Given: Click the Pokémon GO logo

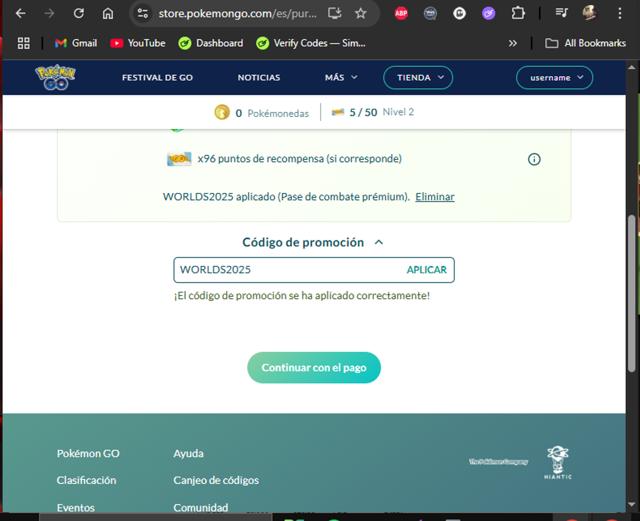Looking at the screenshot, I should coord(55,77).
